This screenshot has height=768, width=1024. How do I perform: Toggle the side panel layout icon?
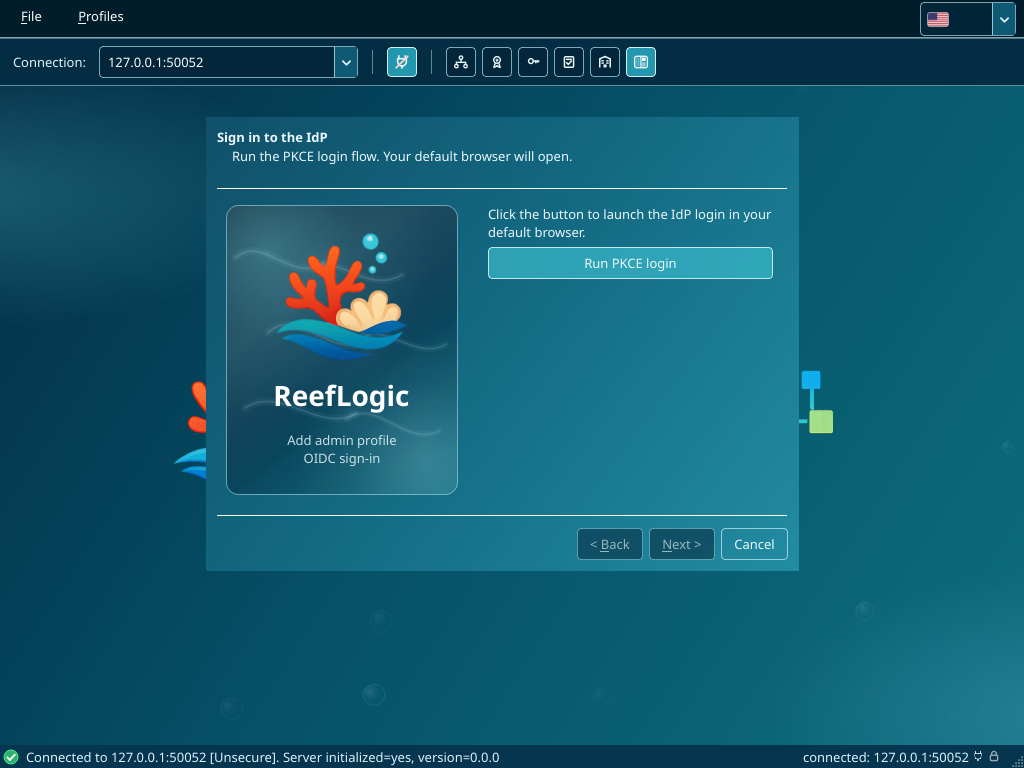tap(641, 62)
